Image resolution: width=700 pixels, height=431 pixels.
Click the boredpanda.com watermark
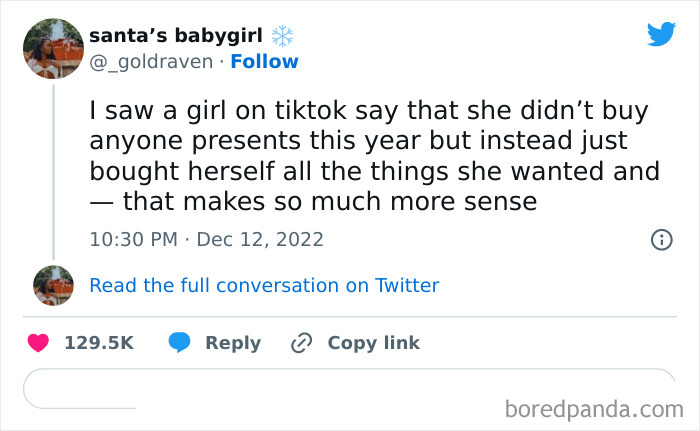pyautogui.click(x=594, y=408)
